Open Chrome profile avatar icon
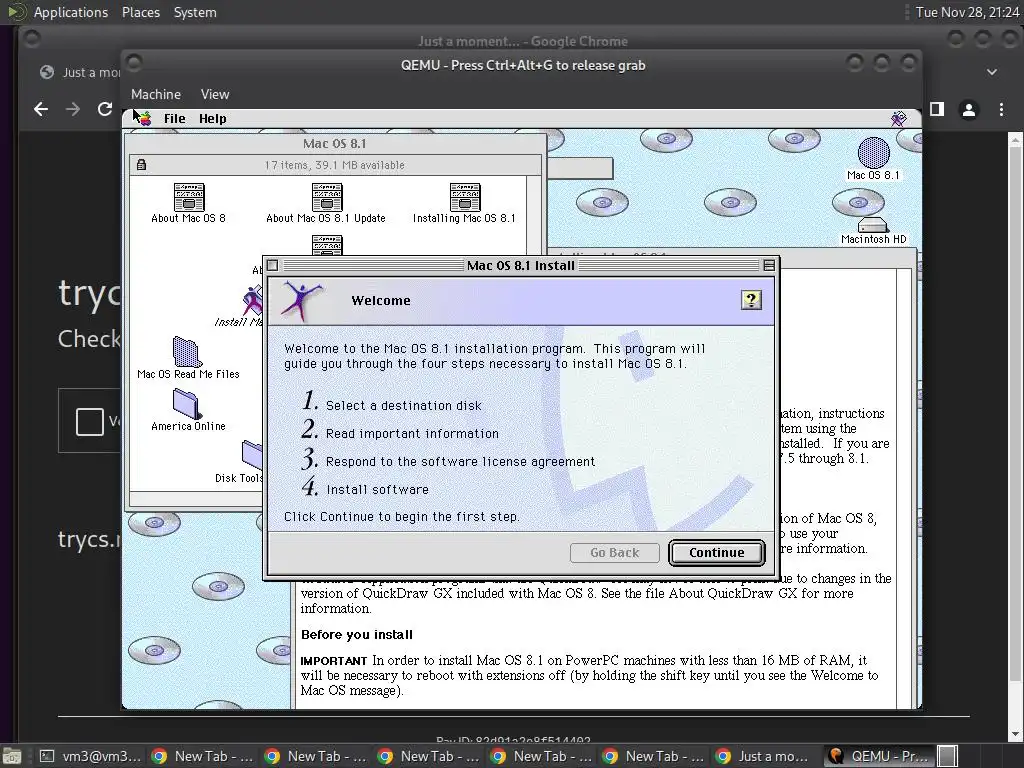1024x768 pixels. (969, 110)
